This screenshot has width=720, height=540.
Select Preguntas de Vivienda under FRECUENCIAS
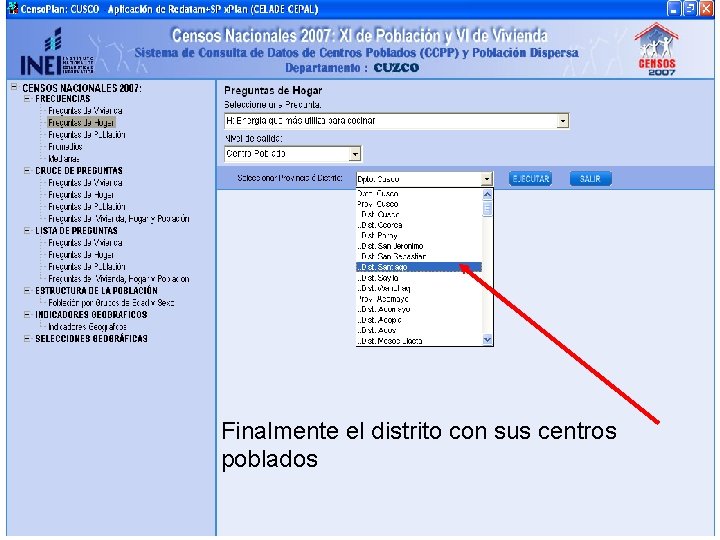85,111
